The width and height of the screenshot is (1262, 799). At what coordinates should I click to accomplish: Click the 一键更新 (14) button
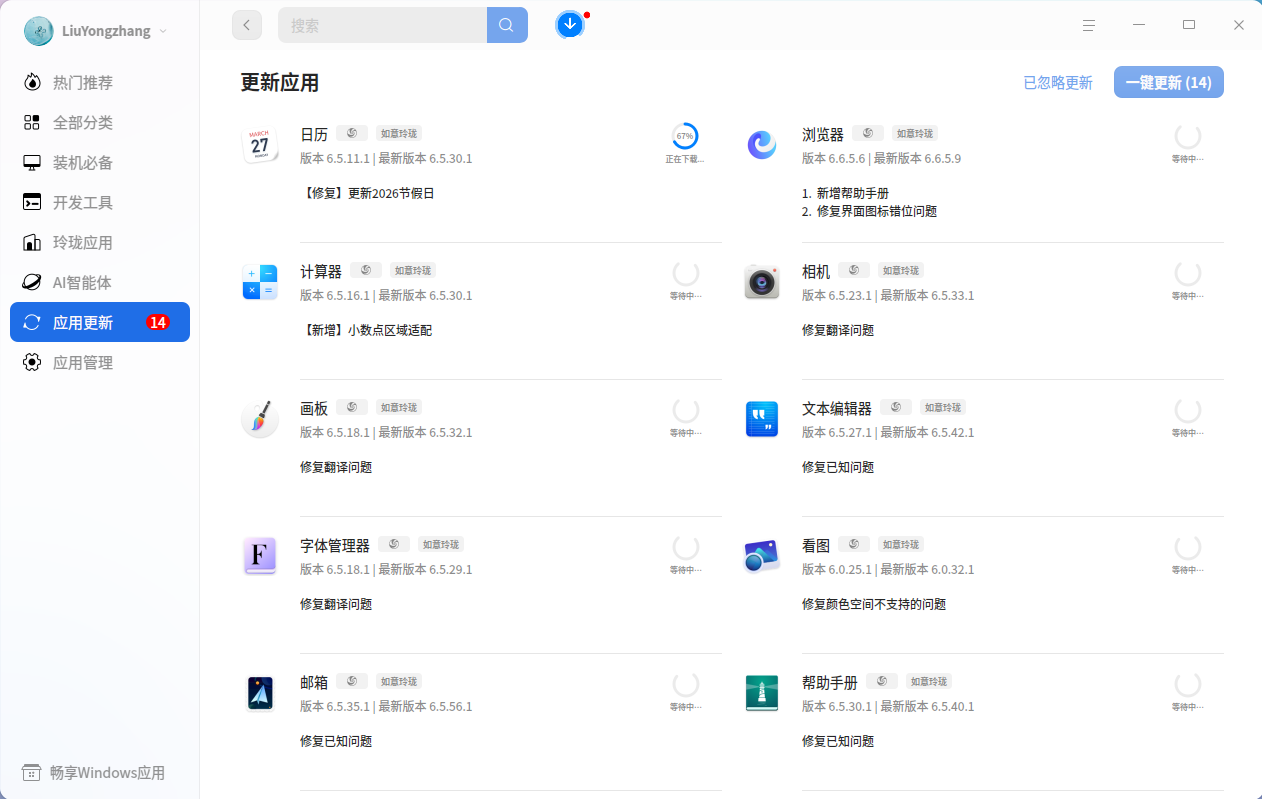pos(1168,82)
